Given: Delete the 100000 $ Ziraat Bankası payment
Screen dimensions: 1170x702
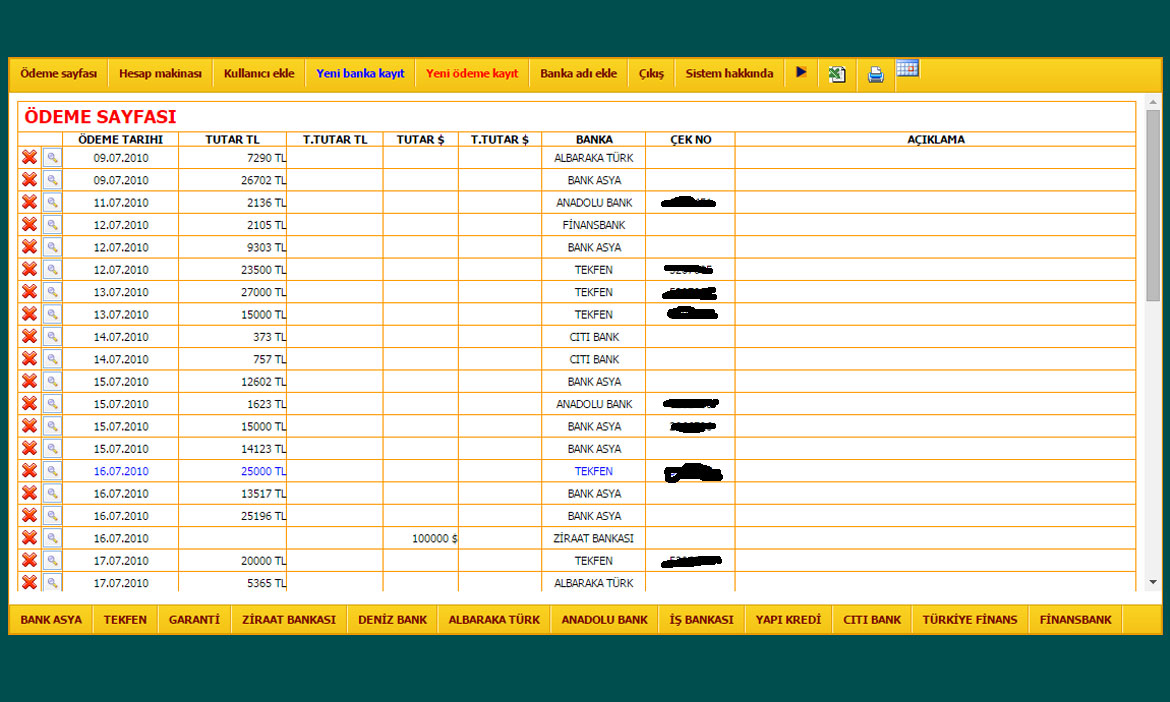Looking at the screenshot, I should coord(29,538).
